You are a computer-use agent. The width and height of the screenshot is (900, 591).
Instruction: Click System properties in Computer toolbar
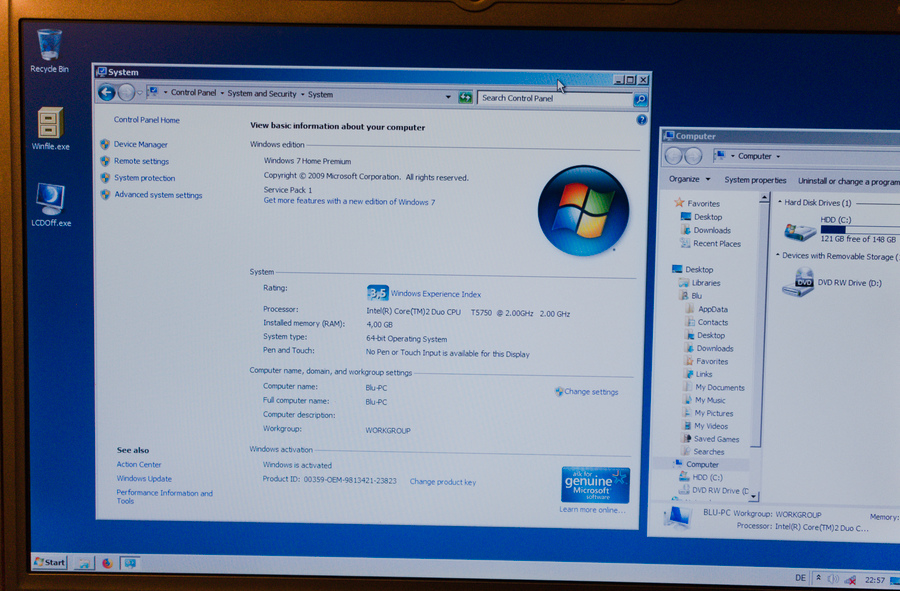coord(755,180)
